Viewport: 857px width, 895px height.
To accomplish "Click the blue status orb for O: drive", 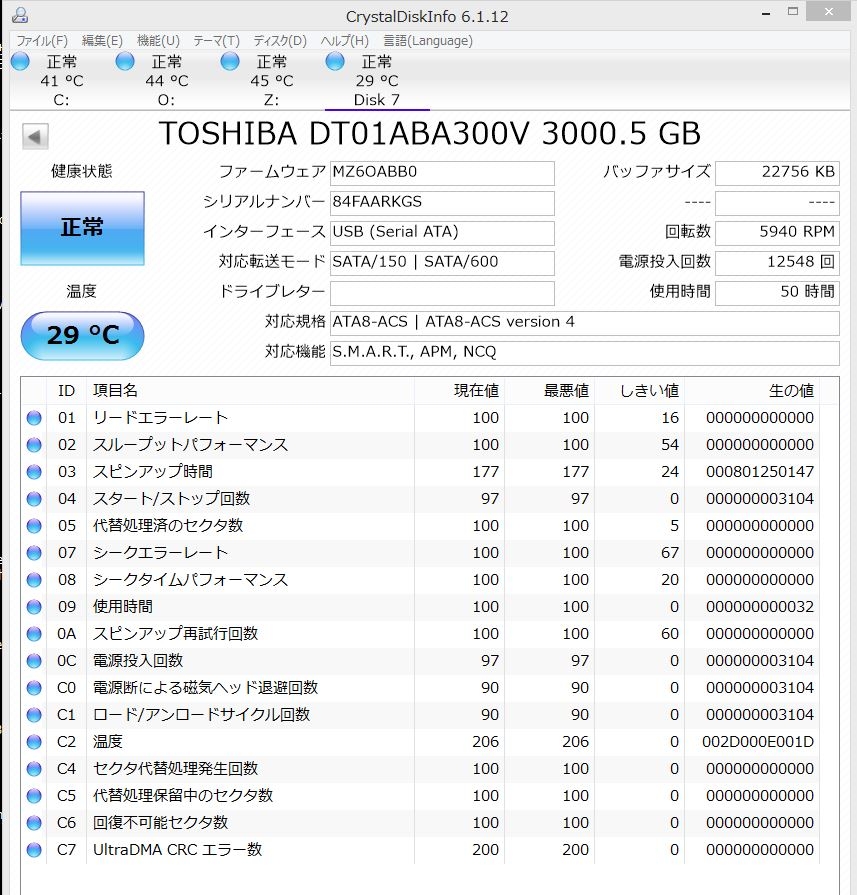I will click(125, 61).
